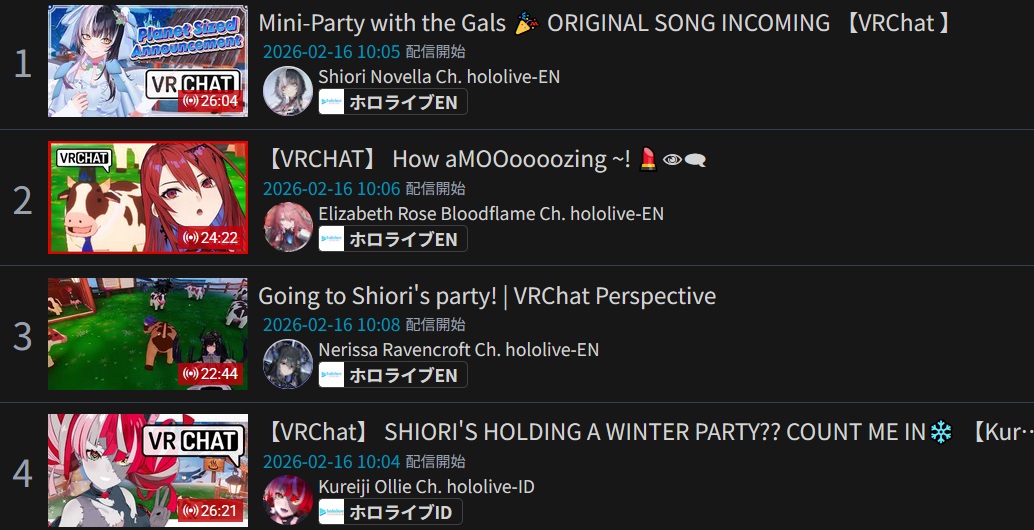Open 'Going to Shiori's party!' stream title
Viewport: 1034px width, 530px height.
(487, 296)
